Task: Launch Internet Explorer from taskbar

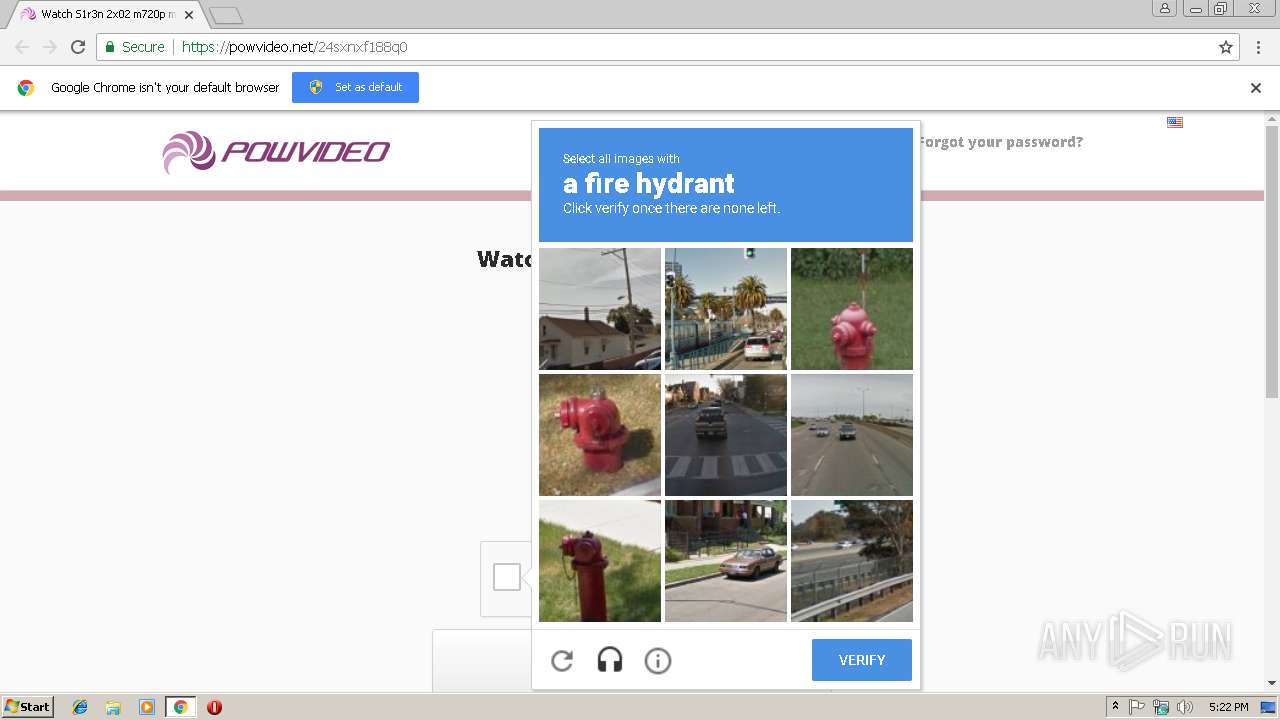Action: pyautogui.click(x=80, y=707)
